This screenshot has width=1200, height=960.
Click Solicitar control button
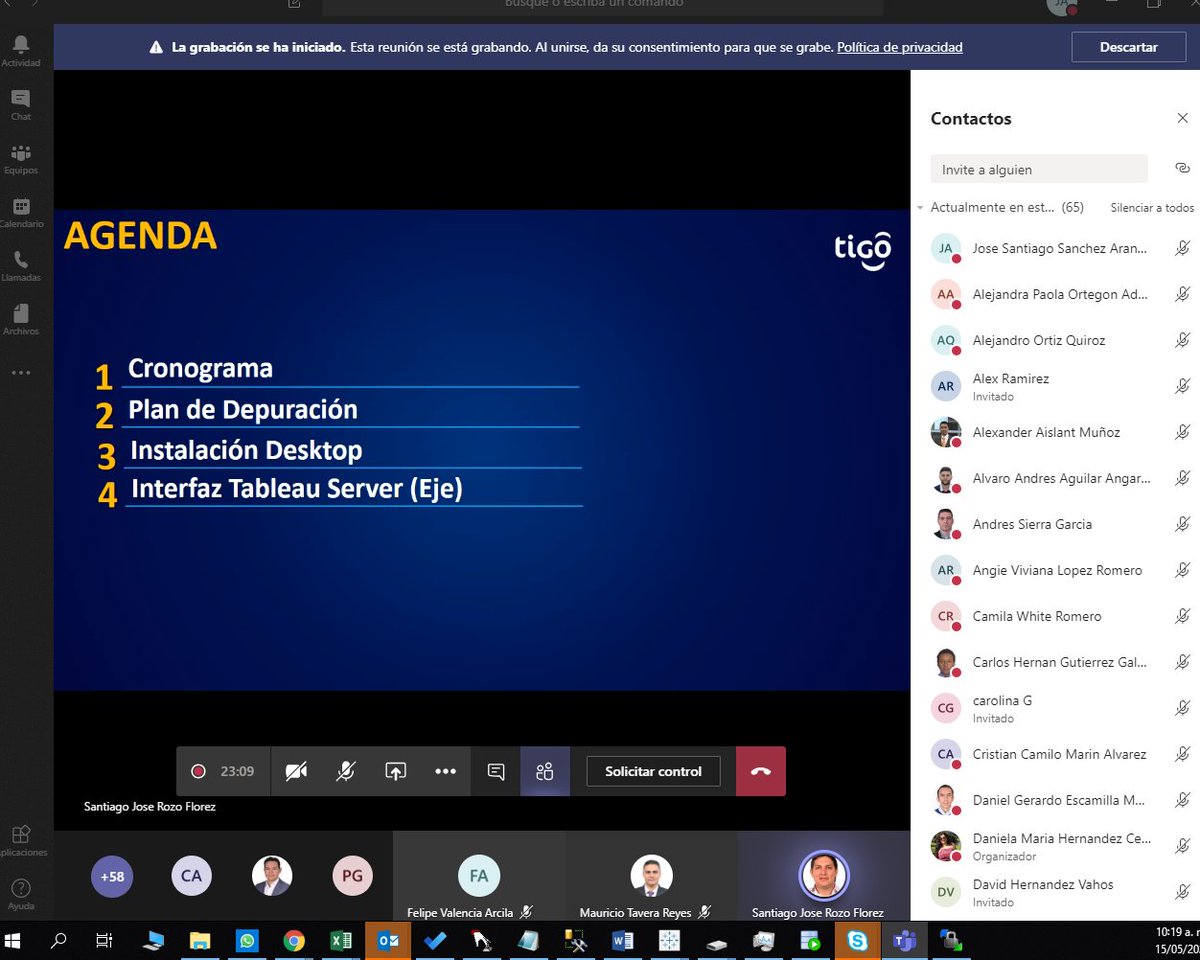653,771
